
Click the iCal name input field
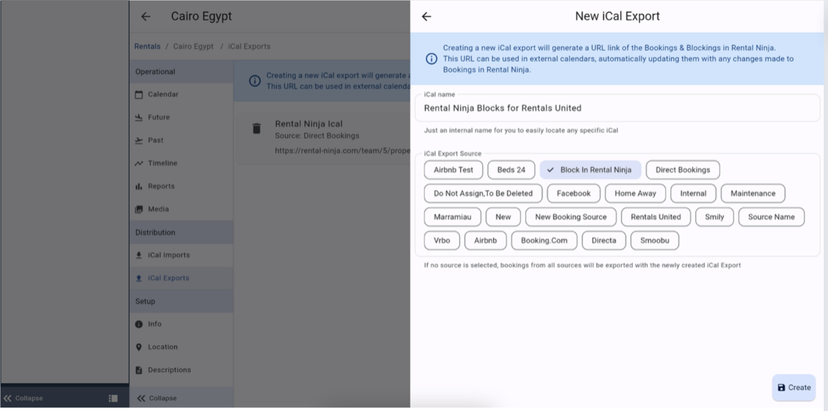pyautogui.click(x=617, y=108)
